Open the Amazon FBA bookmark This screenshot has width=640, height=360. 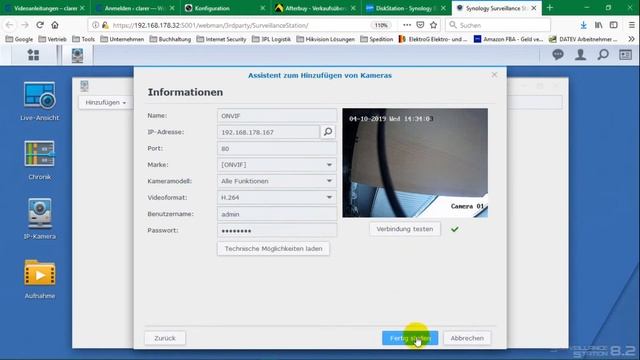point(508,39)
